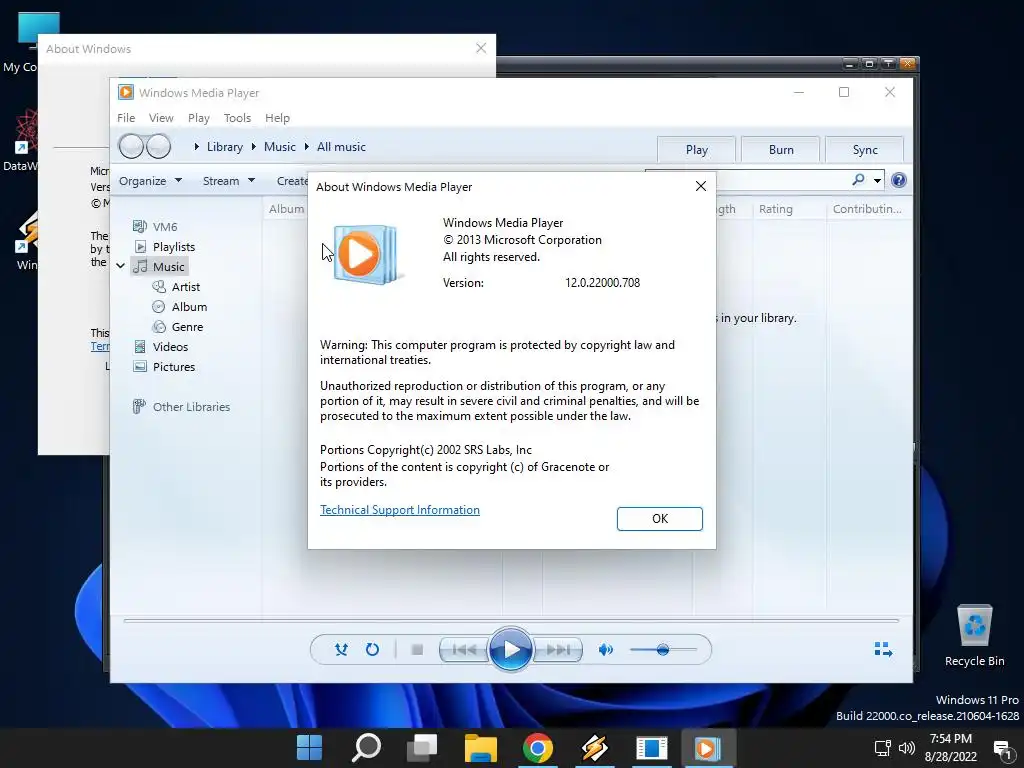Open the Windows Start menu
Viewport: 1024px width, 768px height.
(309, 748)
